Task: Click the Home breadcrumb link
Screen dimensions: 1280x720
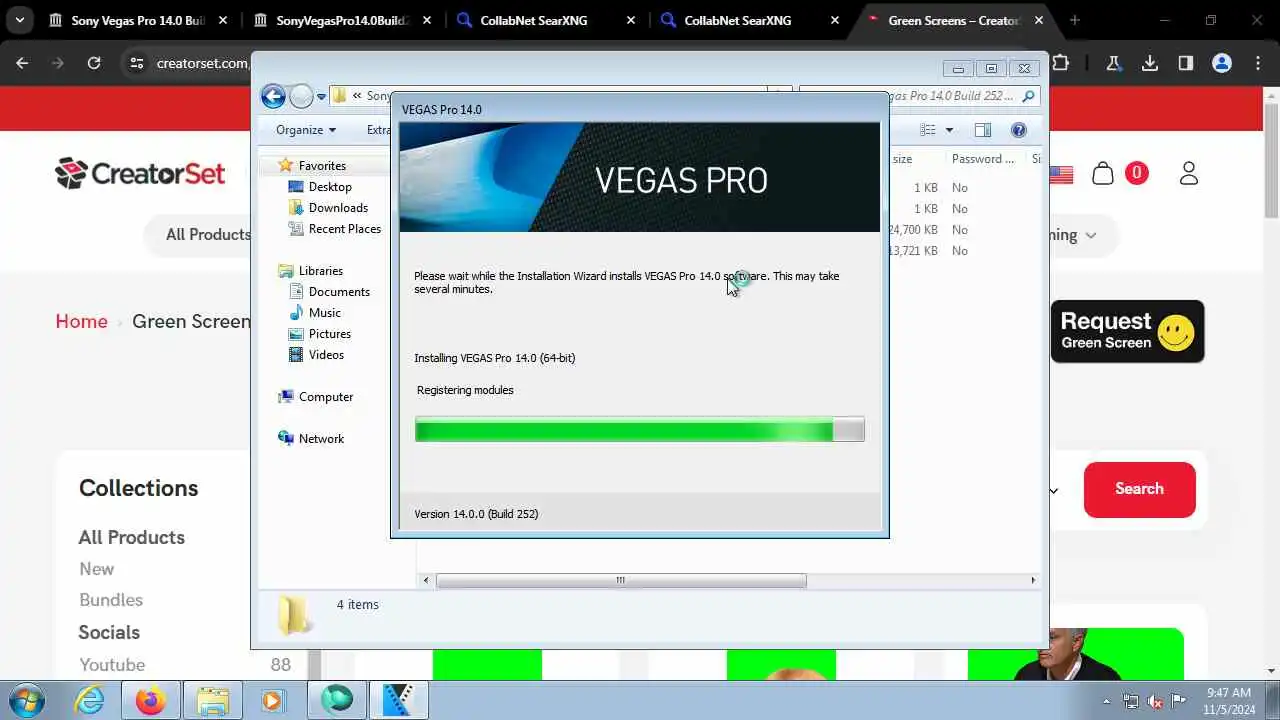Action: 81,321
